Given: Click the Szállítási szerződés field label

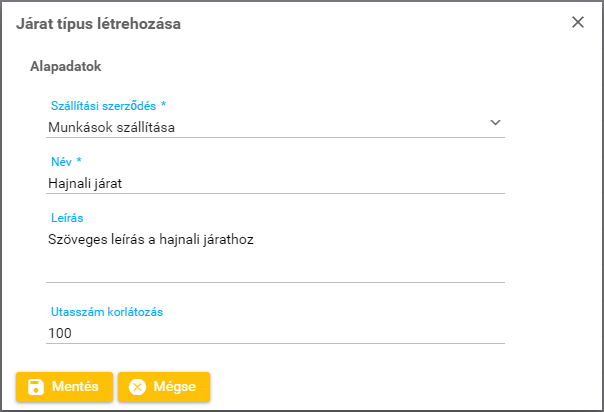Looking at the screenshot, I should click(104, 105).
